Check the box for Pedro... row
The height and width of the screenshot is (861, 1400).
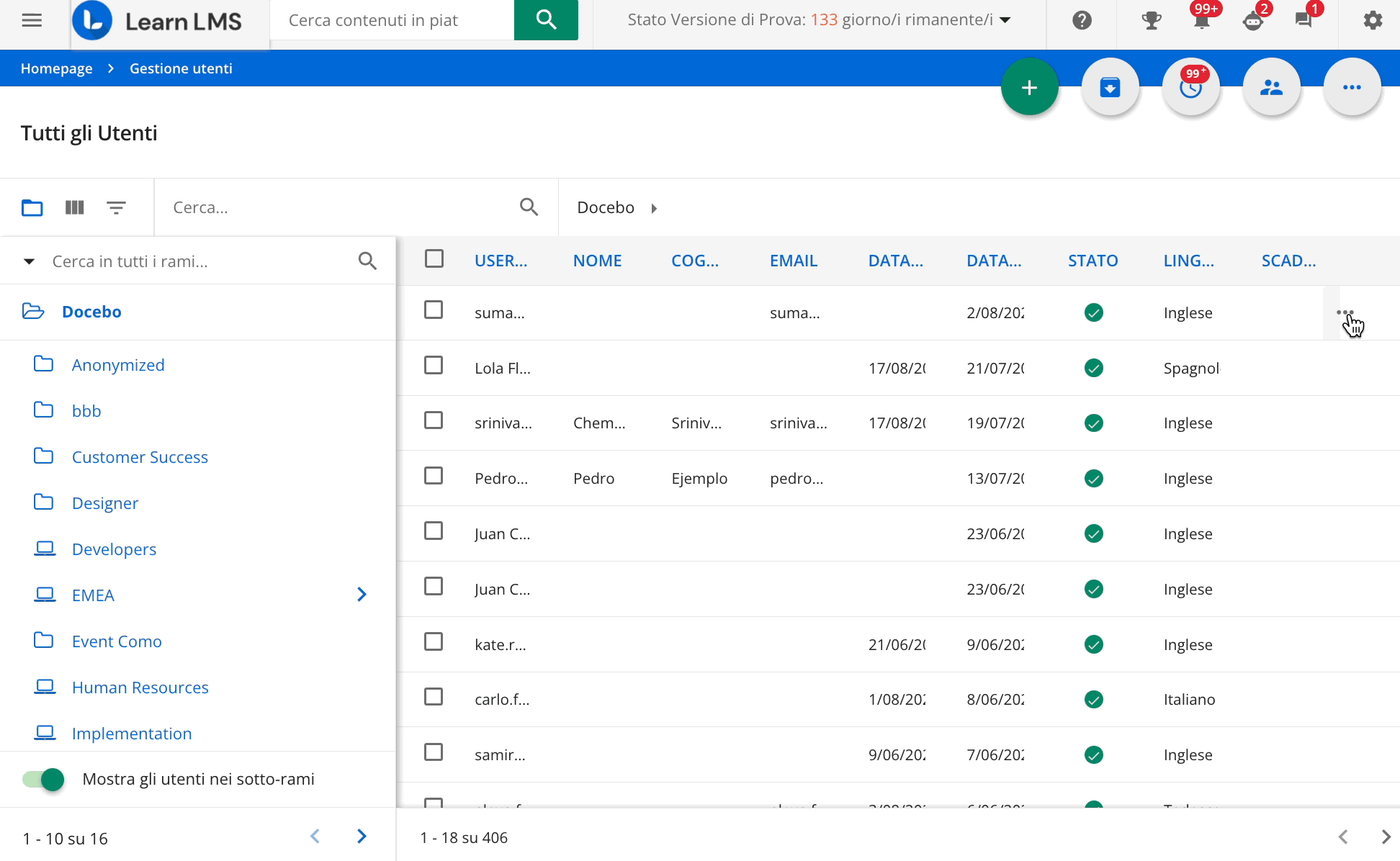click(434, 476)
